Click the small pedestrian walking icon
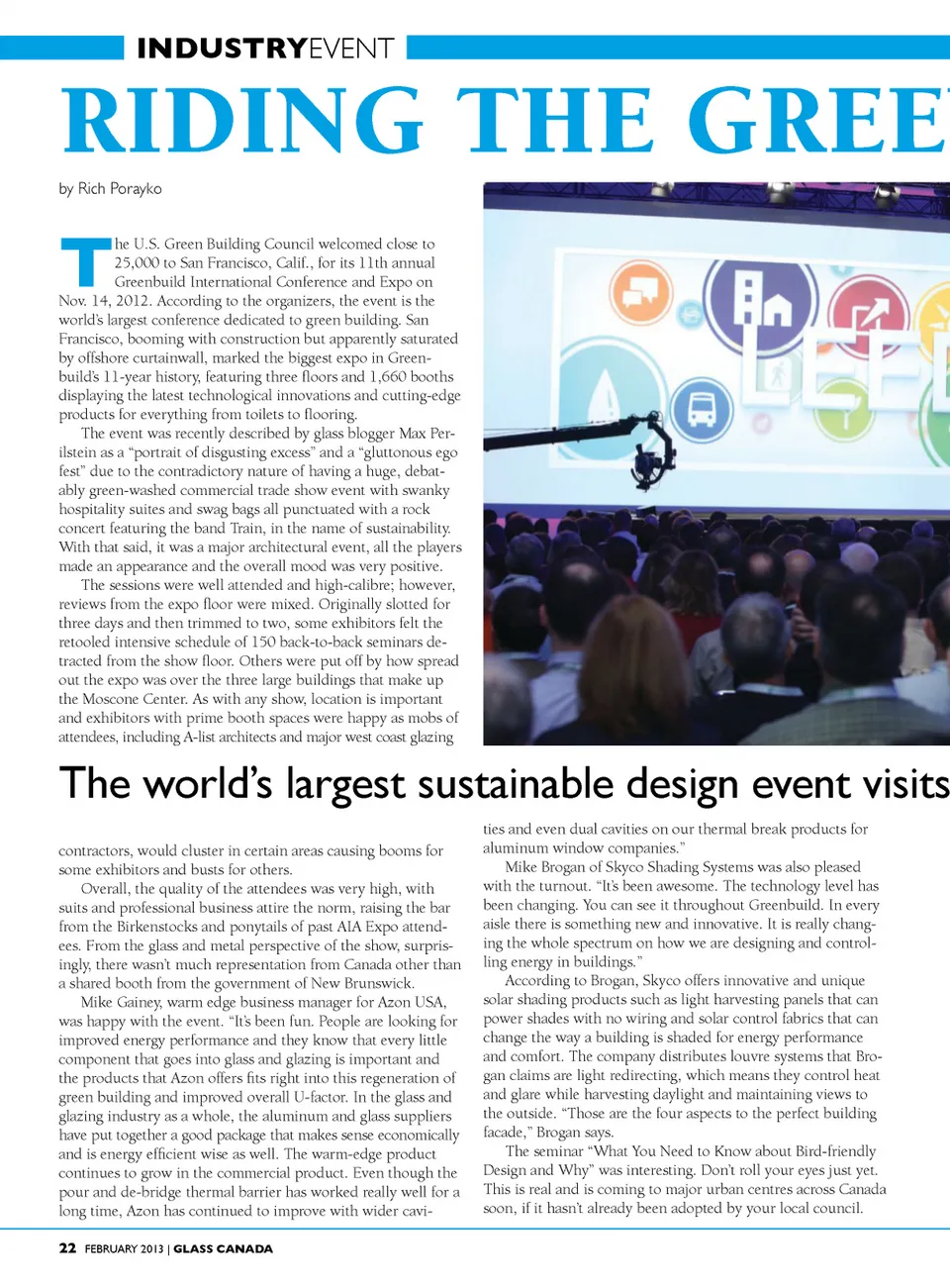This screenshot has width=950, height=1288. click(779, 374)
